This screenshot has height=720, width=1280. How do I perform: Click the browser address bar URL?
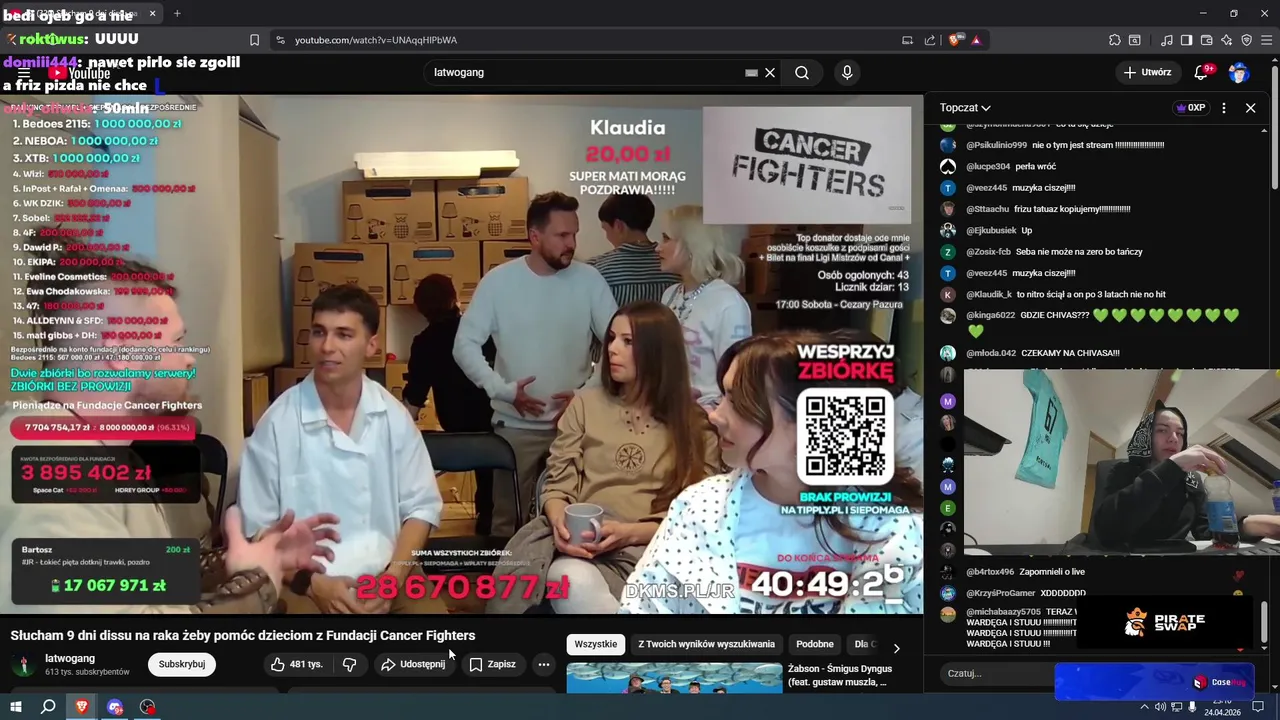[x=376, y=40]
